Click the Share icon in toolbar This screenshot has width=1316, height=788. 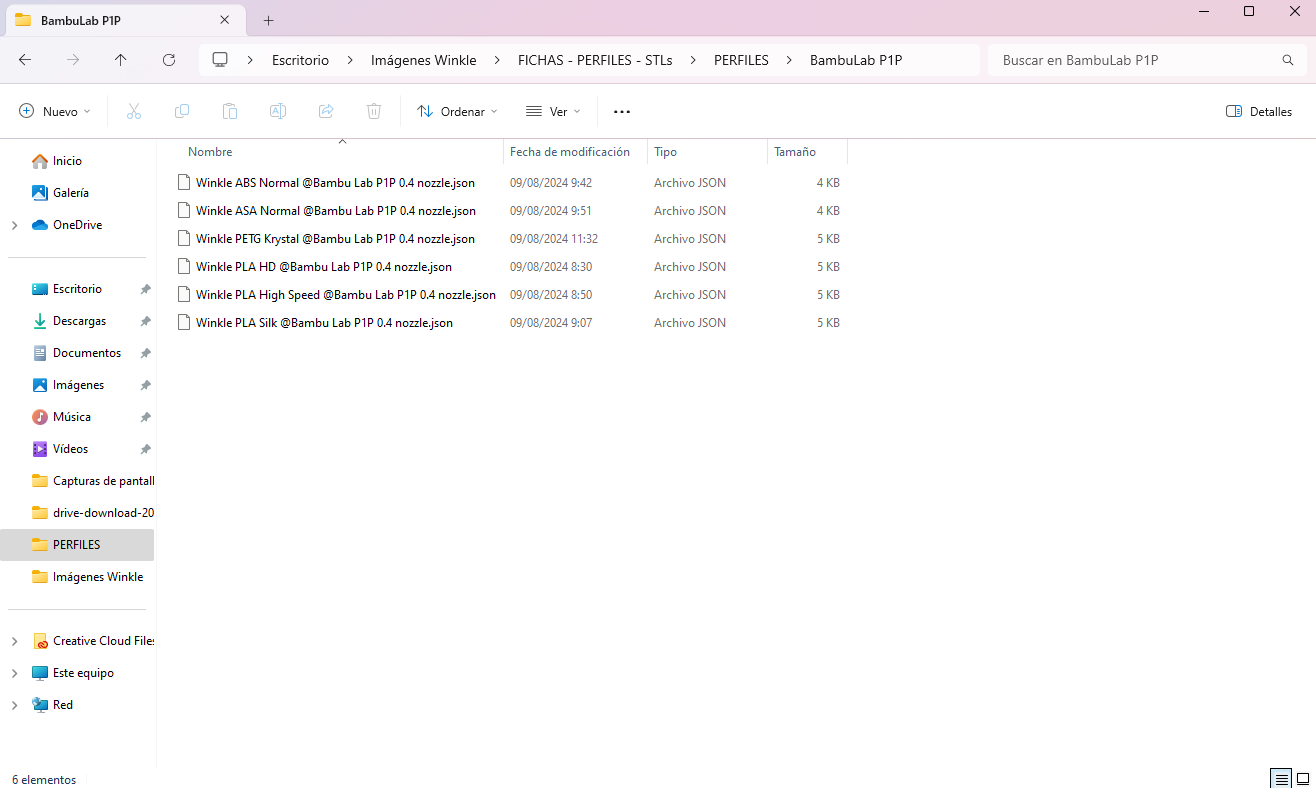click(326, 111)
